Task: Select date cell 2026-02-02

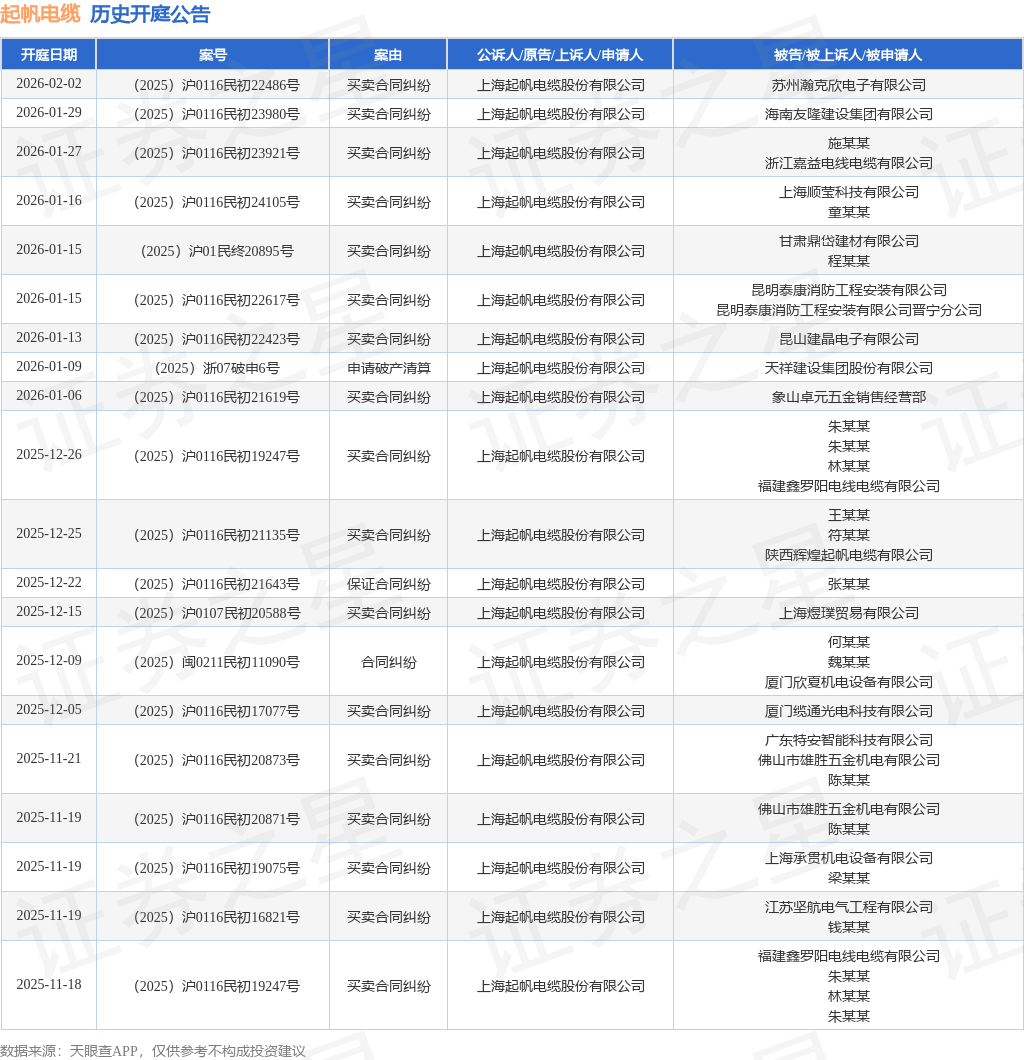Action: [x=49, y=84]
